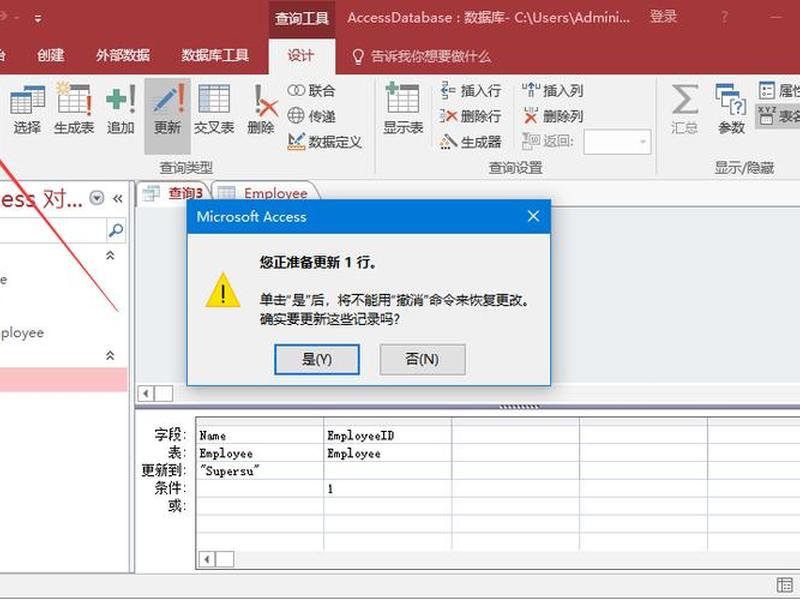Click Employee table cell under EmployeeID

click(388, 453)
